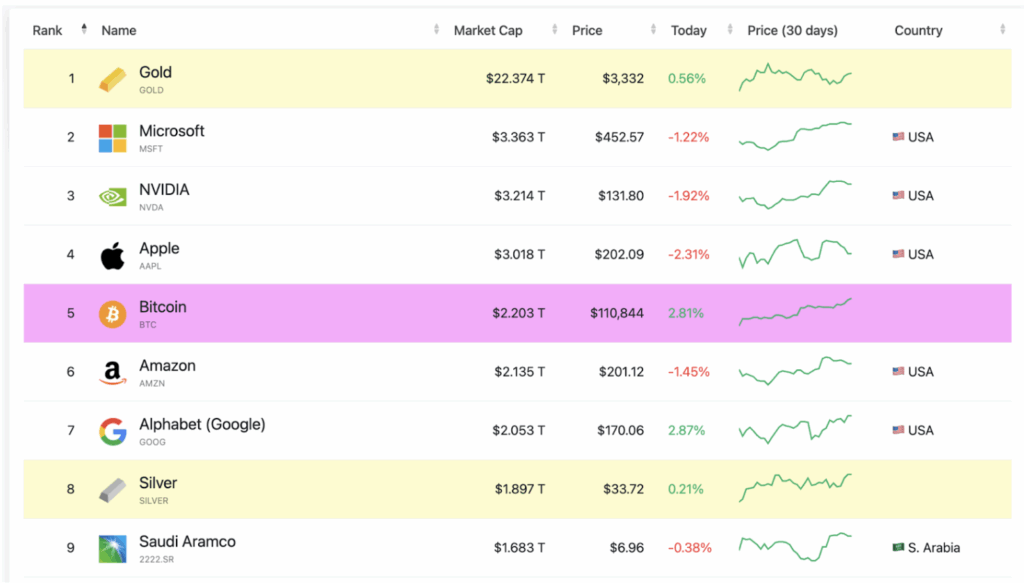
Task: Click the Silver bar icon
Action: click(x=113, y=490)
